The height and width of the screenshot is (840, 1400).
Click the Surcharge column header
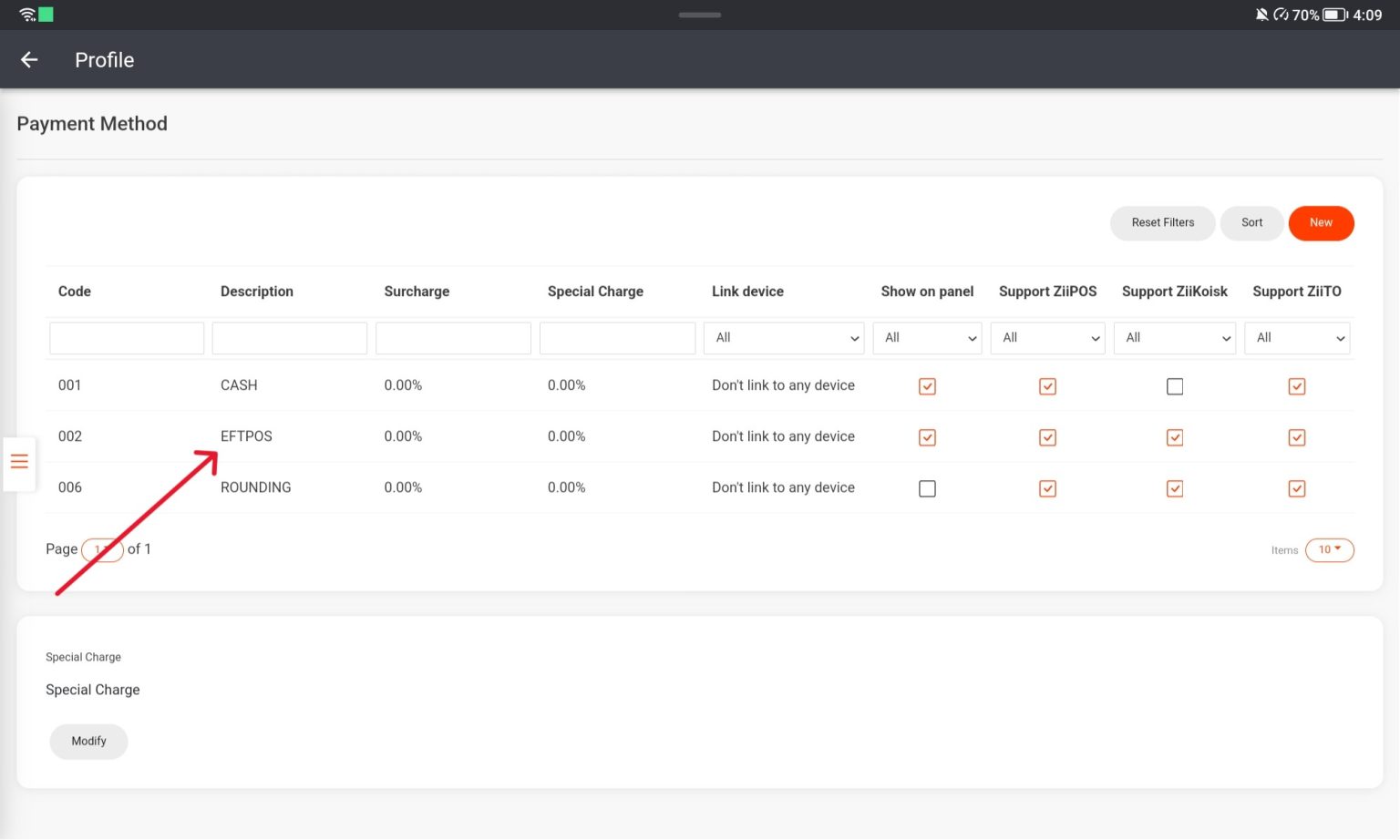417,292
